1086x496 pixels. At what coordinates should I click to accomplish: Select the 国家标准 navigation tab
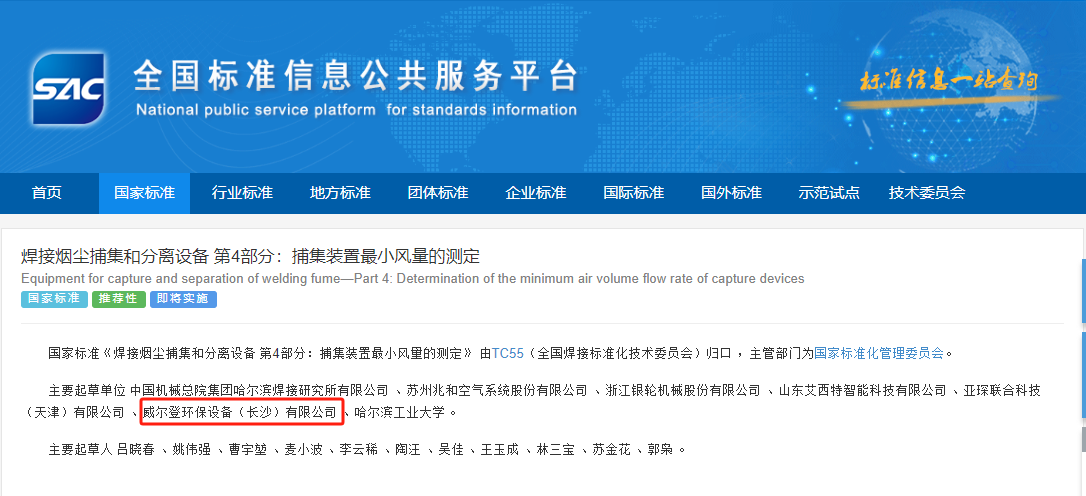pyautogui.click(x=144, y=193)
